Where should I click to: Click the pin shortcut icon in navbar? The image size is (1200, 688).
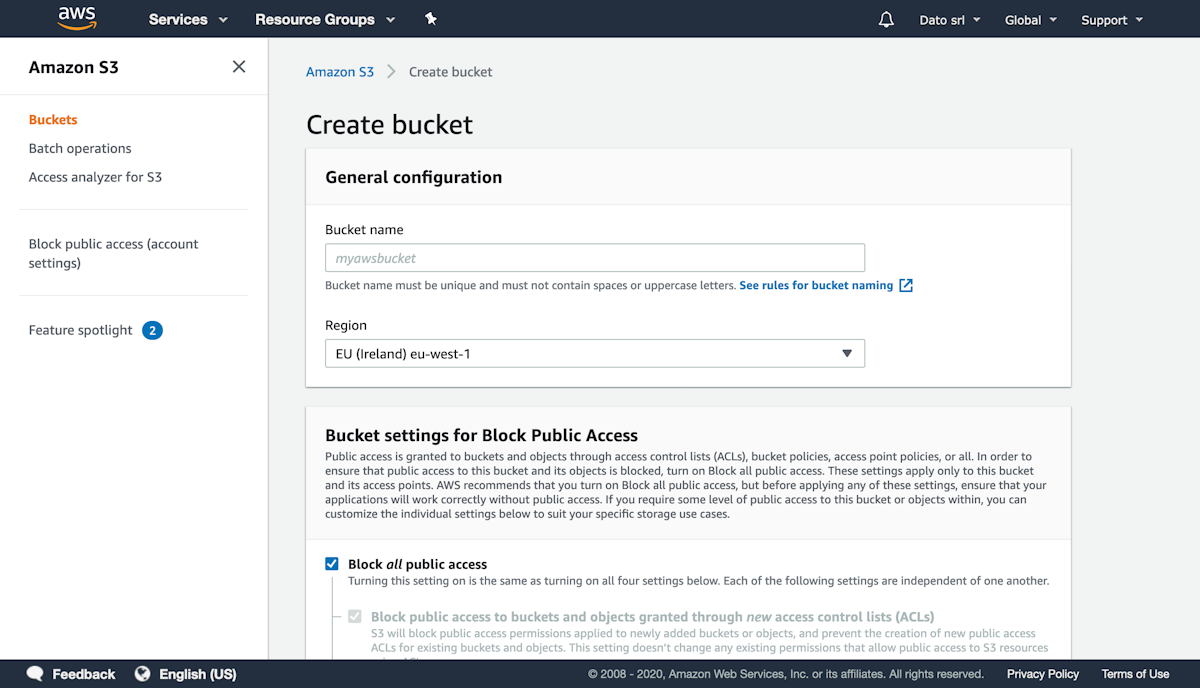pyautogui.click(x=431, y=19)
